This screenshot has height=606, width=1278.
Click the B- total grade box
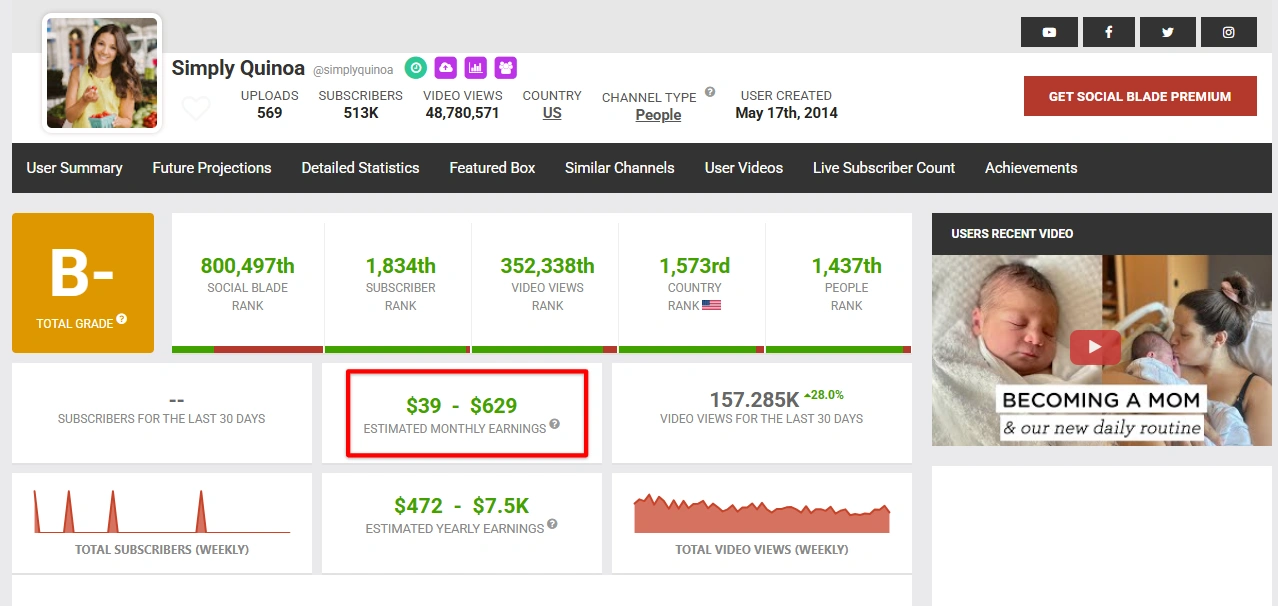[x=83, y=283]
